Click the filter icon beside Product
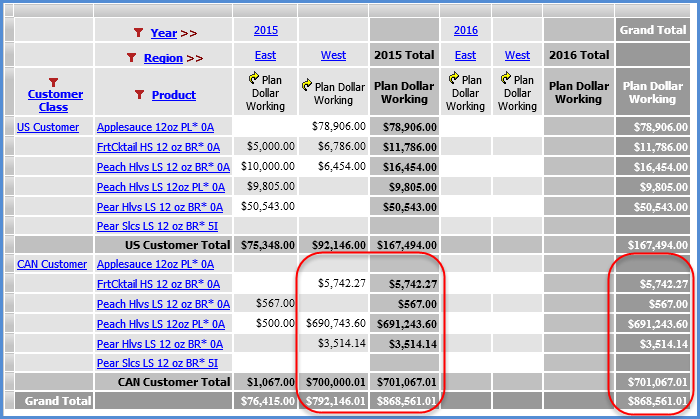The width and height of the screenshot is (700, 419). click(139, 95)
